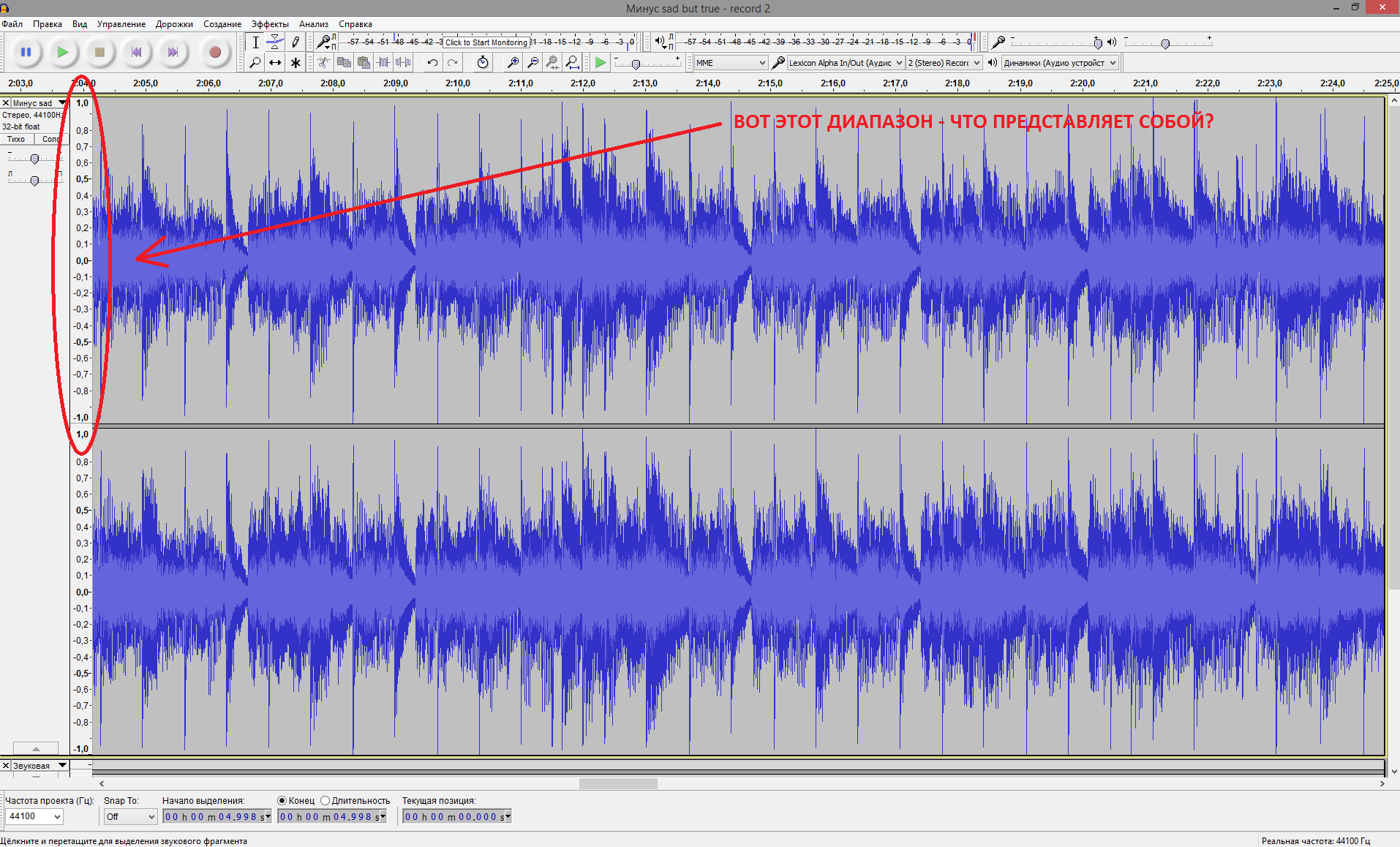Open the Анализ menu
Image resolution: width=1400 pixels, height=847 pixels.
pos(314,24)
